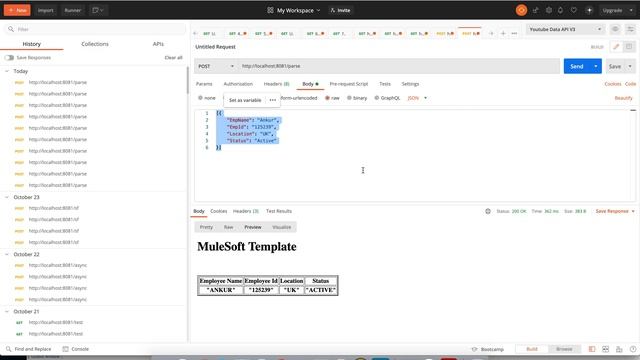Collapse the October 21 history group
The width and height of the screenshot is (640, 360).
click(7, 311)
